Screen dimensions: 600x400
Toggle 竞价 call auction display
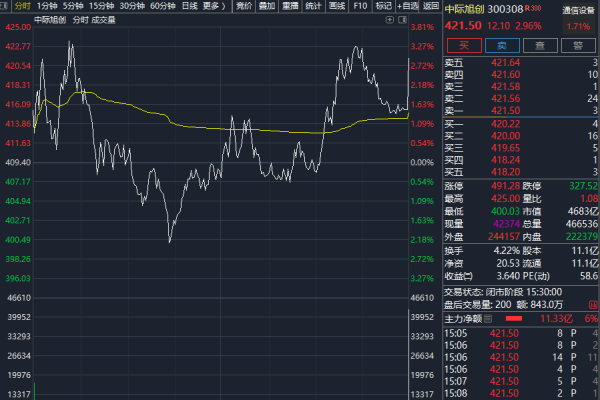point(244,6)
